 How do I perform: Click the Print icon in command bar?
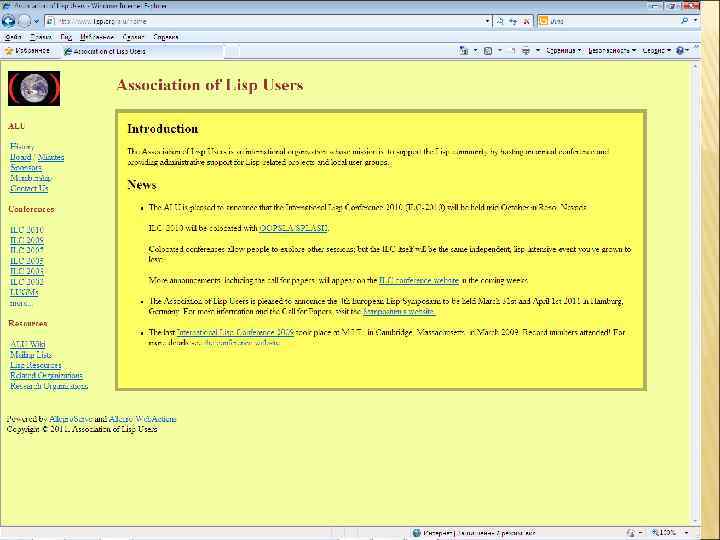click(x=526, y=51)
